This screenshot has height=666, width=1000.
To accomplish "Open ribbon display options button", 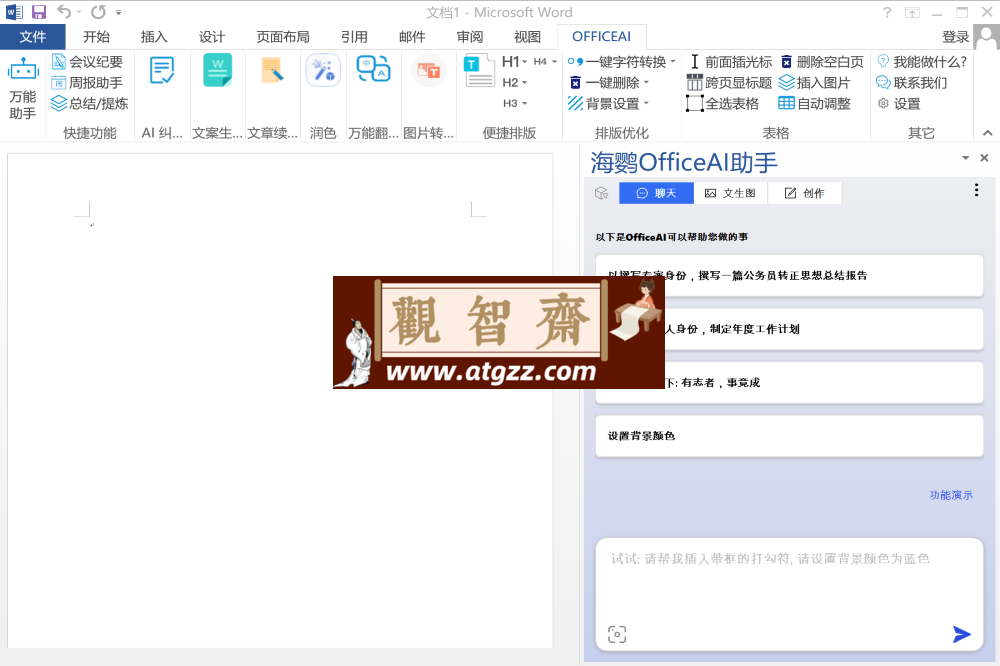I will [913, 12].
